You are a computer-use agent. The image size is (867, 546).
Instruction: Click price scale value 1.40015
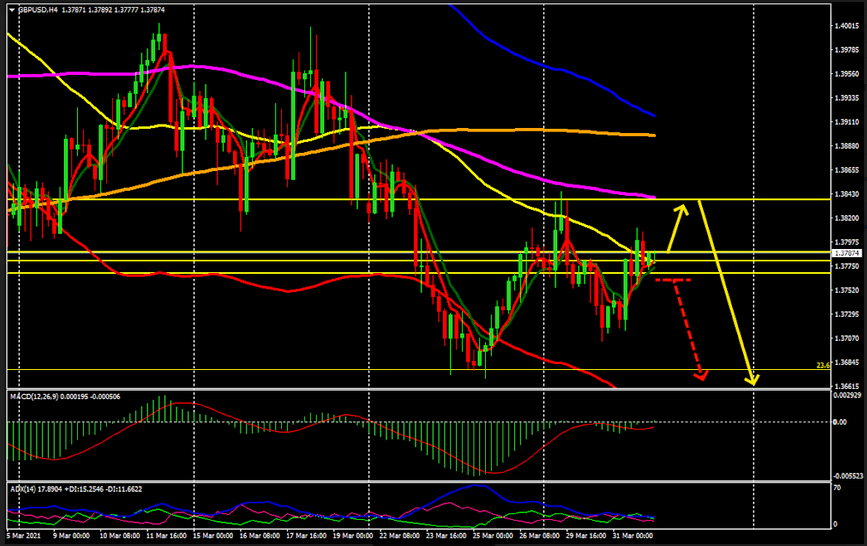coord(847,25)
